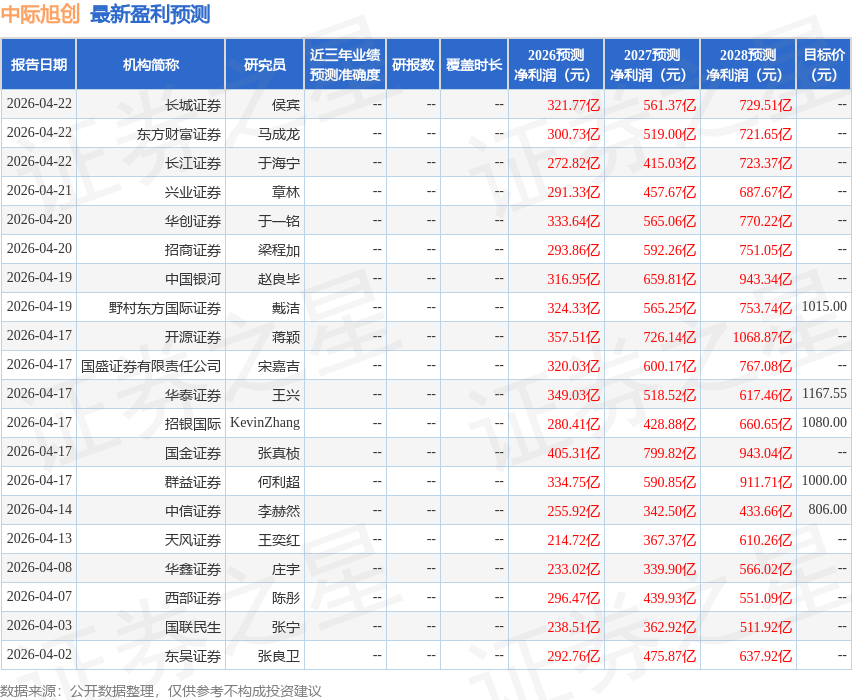Click the 近三年业绩预测准确度 header

(x=345, y=64)
